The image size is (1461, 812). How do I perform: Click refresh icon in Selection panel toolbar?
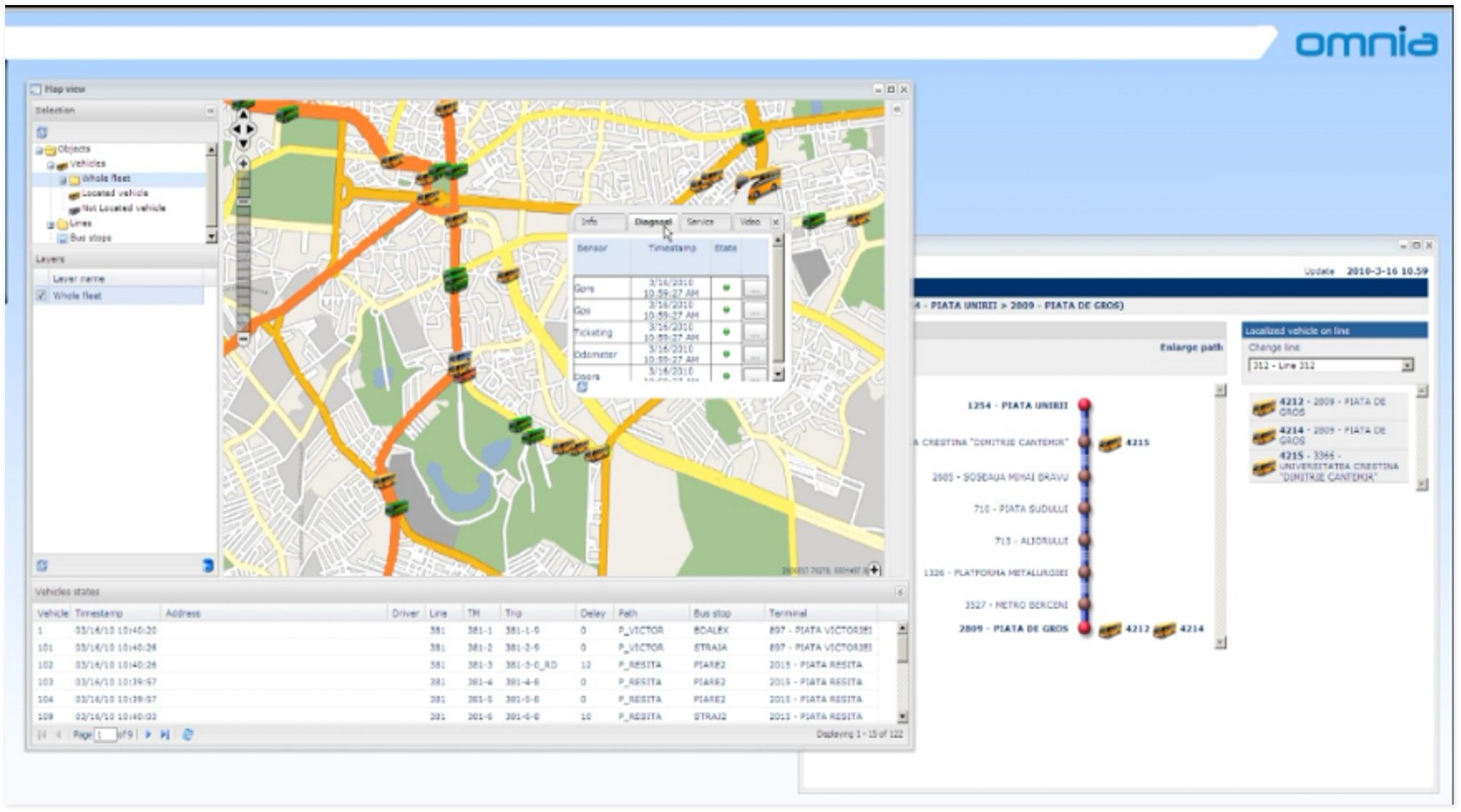coord(42,132)
